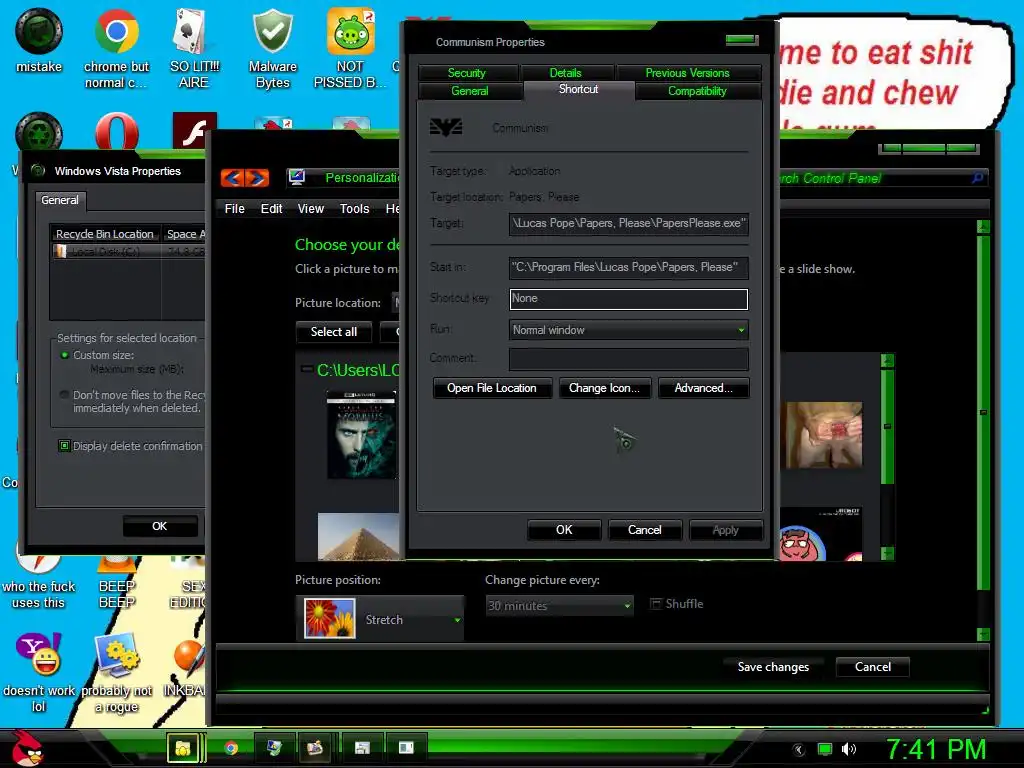This screenshot has height=768, width=1024.
Task: Open the File menu in Personalization
Action: 234,208
